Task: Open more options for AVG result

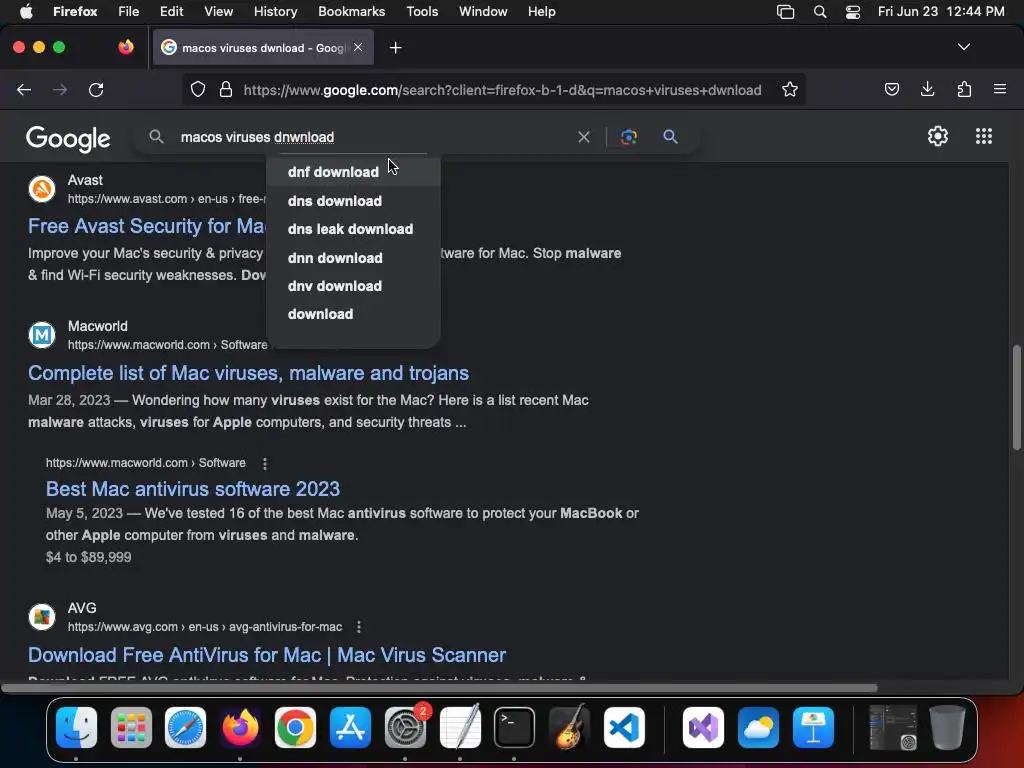Action: tap(359, 627)
